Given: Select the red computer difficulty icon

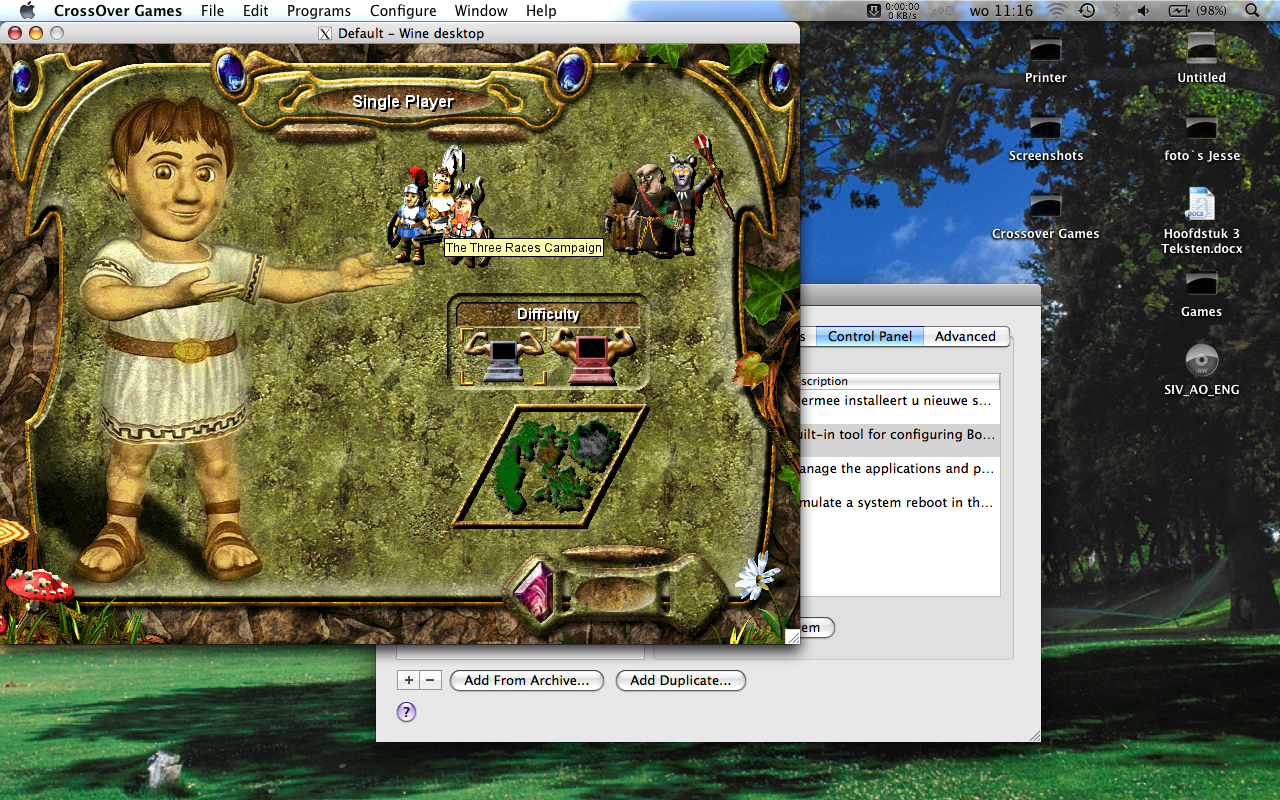Looking at the screenshot, I should pyautogui.click(x=594, y=357).
